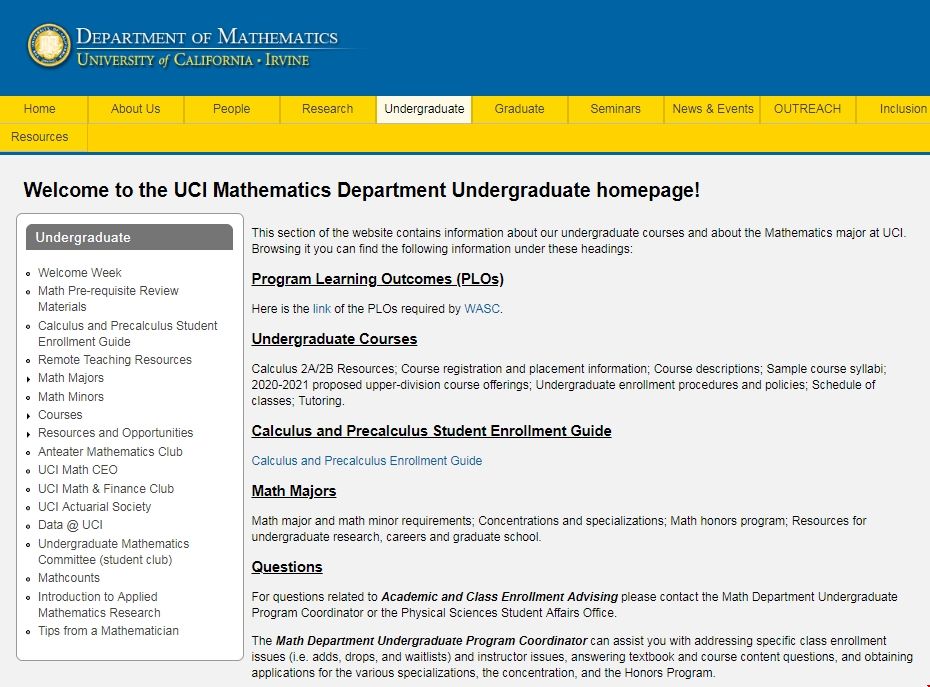930x687 pixels.
Task: Click the Undergraduate Courses heading link
Action: (334, 339)
